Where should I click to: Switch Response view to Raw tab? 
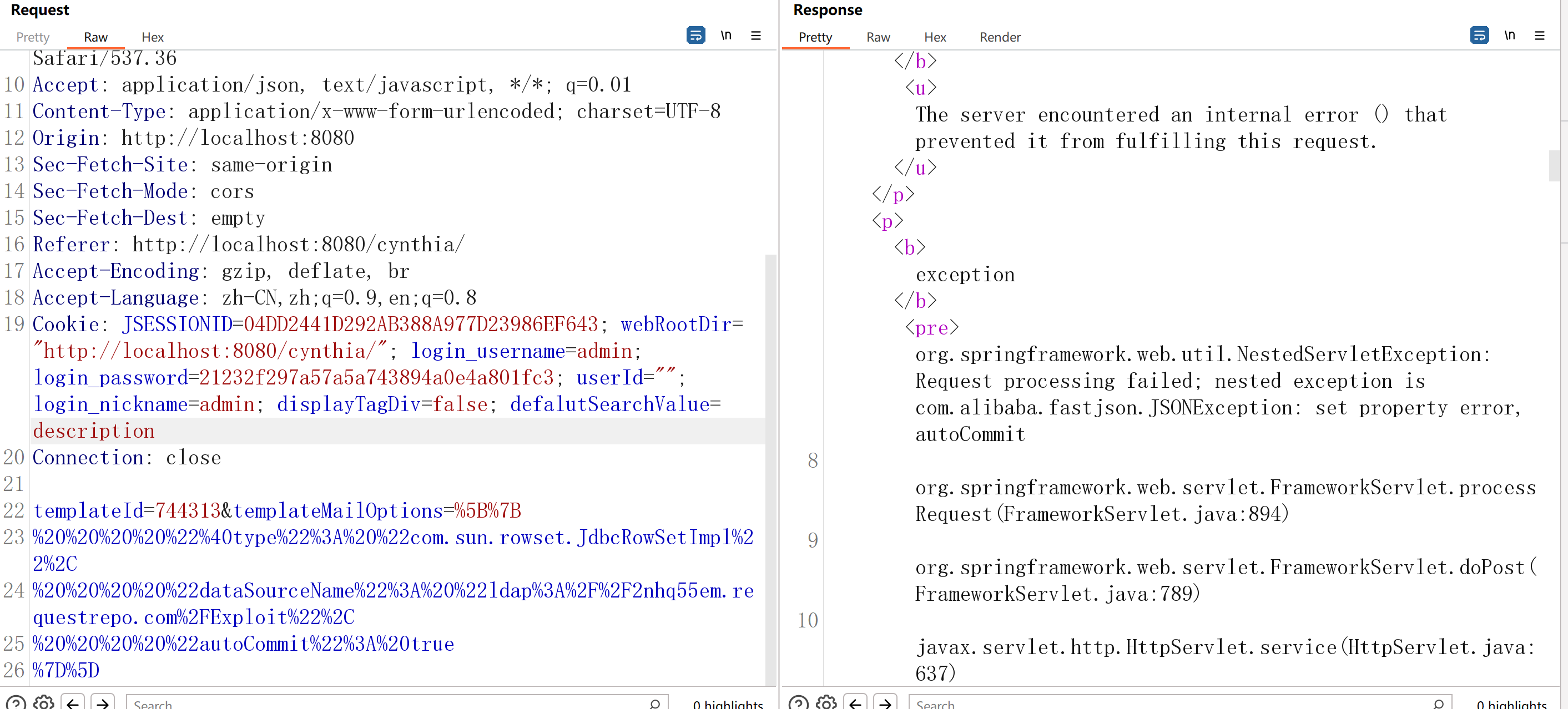click(x=878, y=37)
